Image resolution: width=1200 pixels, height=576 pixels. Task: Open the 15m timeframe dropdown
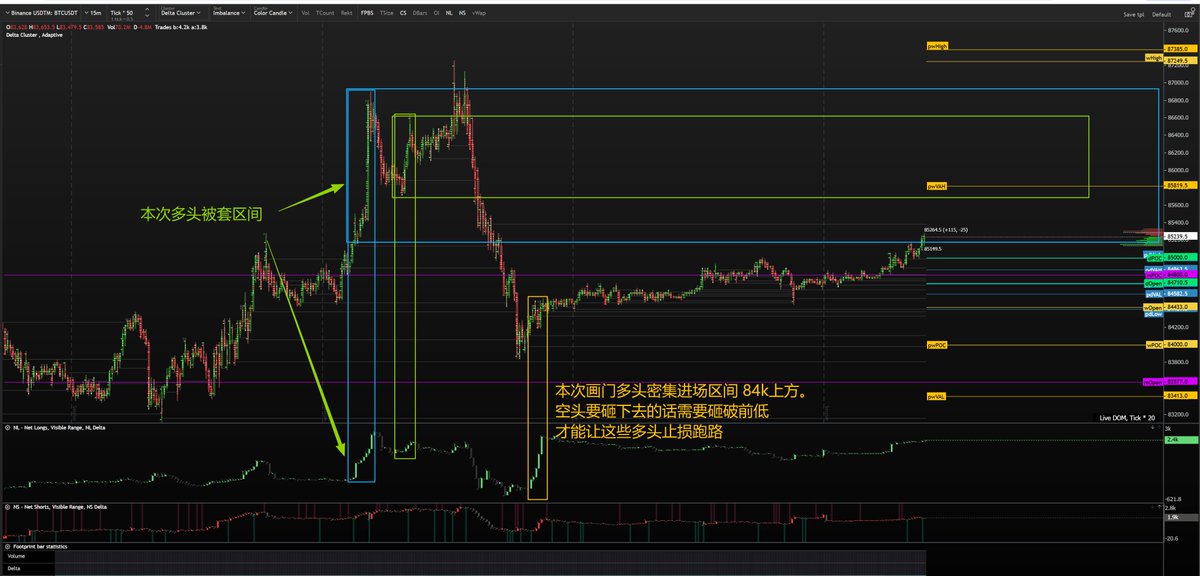[93, 13]
